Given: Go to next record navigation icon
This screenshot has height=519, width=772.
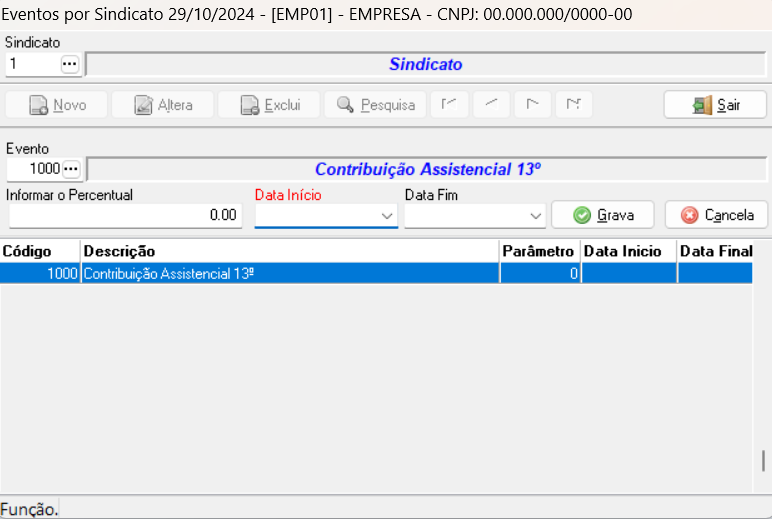Looking at the screenshot, I should 532,104.
